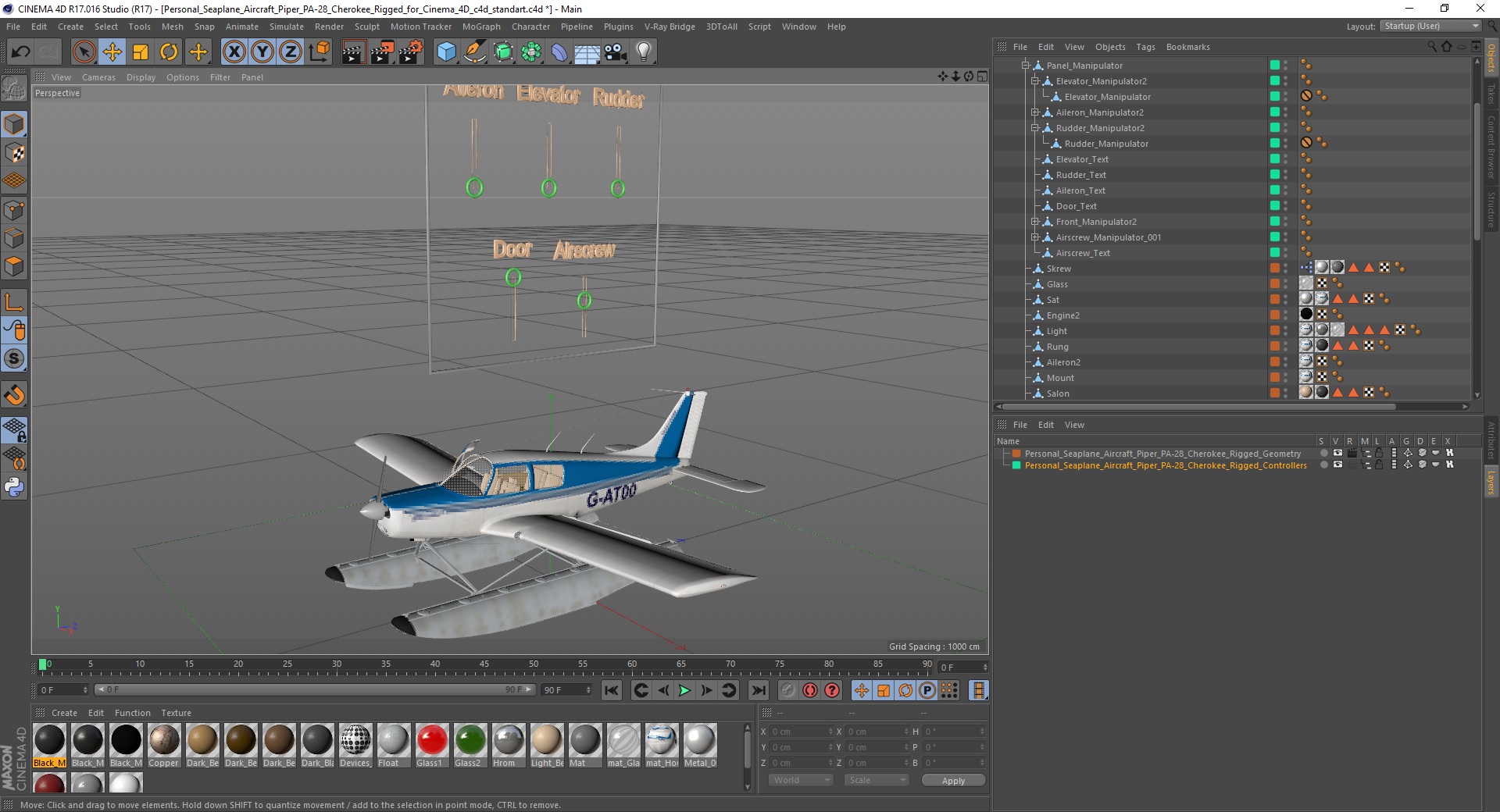
Task: Open the Layout dropdown Startup (User)
Action: coord(1431,26)
